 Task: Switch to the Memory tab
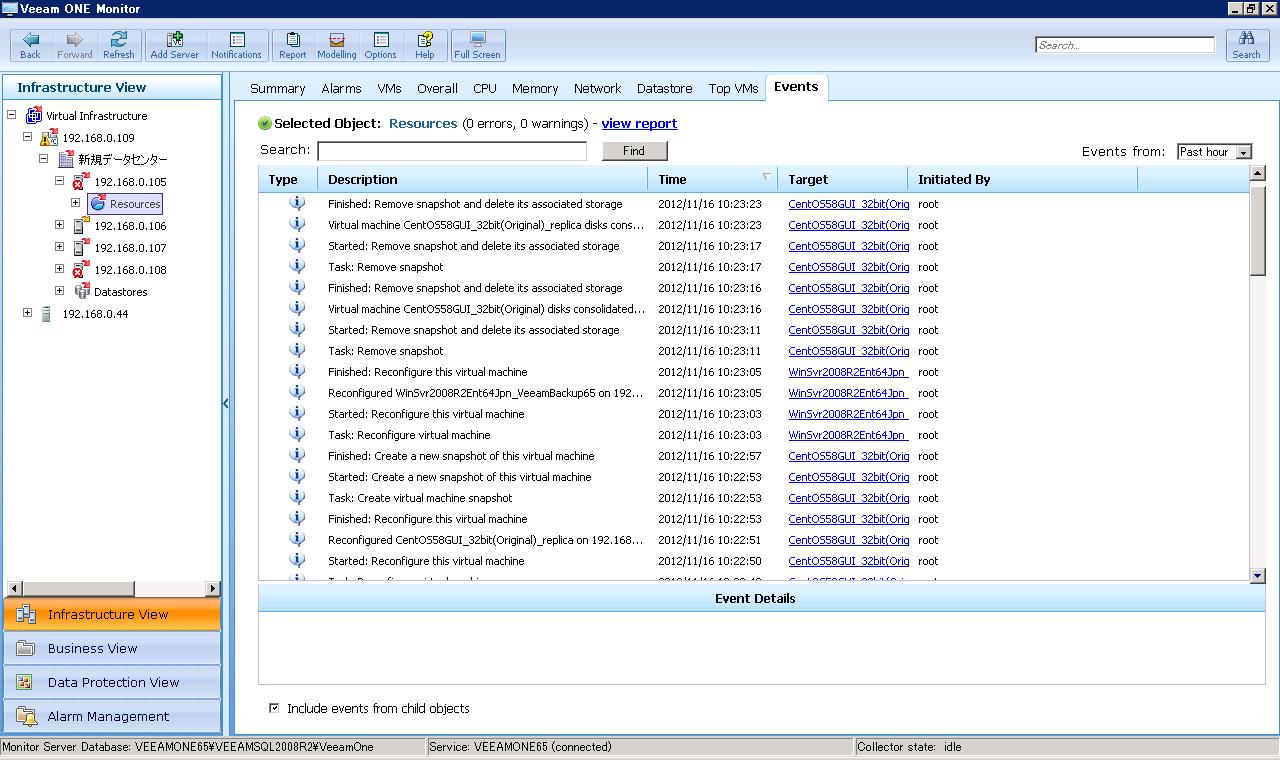tap(535, 88)
